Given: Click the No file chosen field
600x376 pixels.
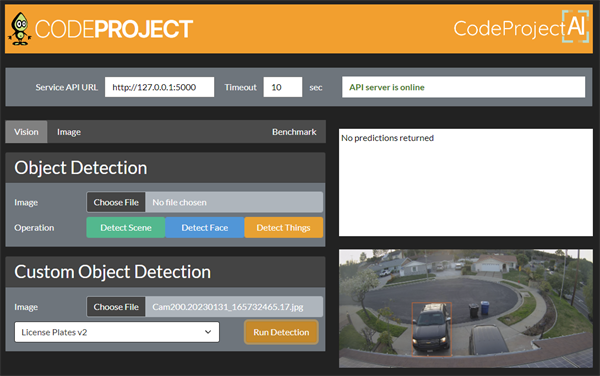Looking at the screenshot, I should [x=234, y=202].
